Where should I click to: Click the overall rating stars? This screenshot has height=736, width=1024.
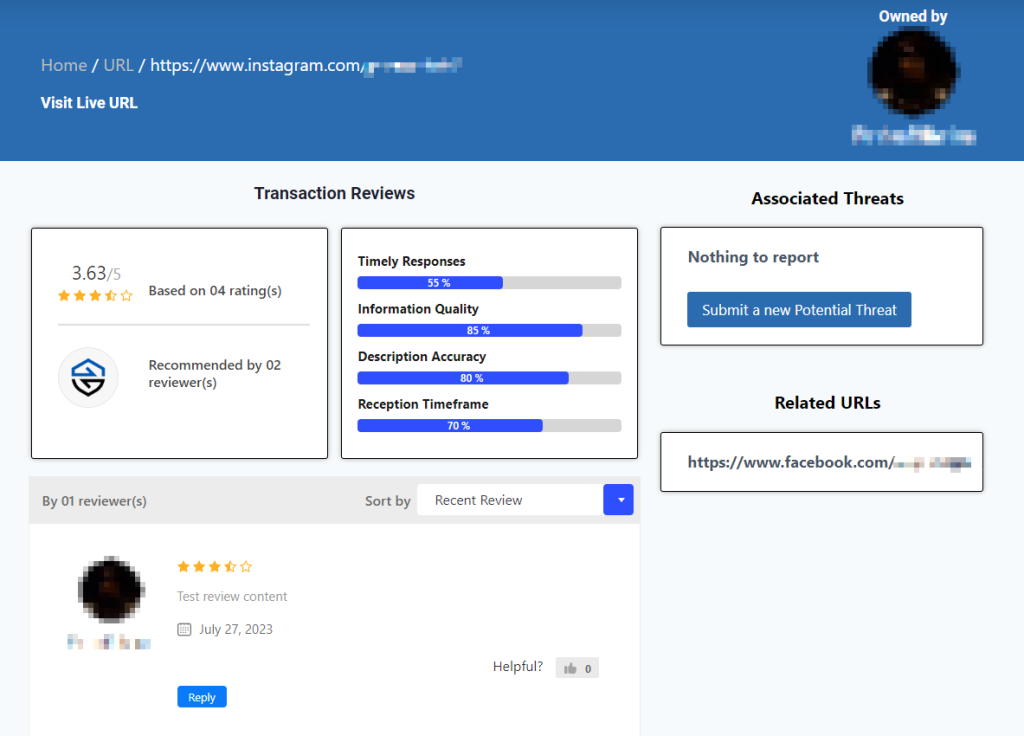click(x=95, y=296)
